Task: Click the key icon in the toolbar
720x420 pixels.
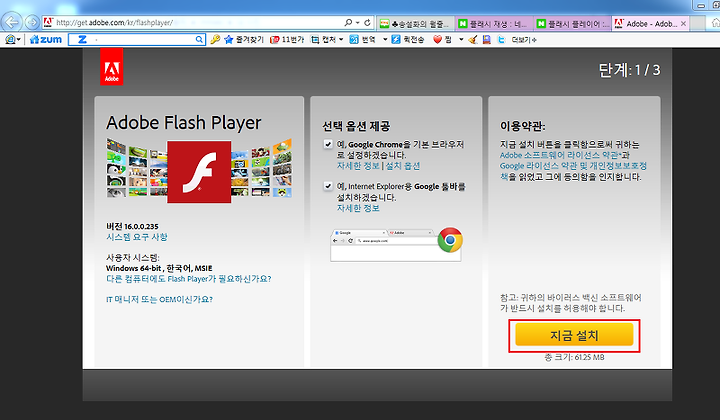Action: [215, 40]
